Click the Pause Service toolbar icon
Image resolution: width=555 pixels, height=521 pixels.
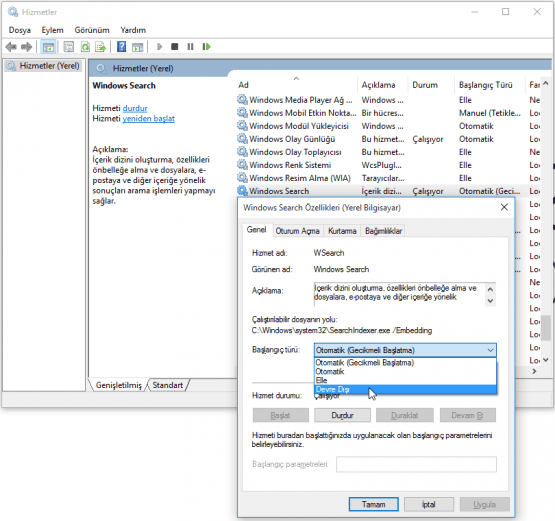[x=190, y=46]
